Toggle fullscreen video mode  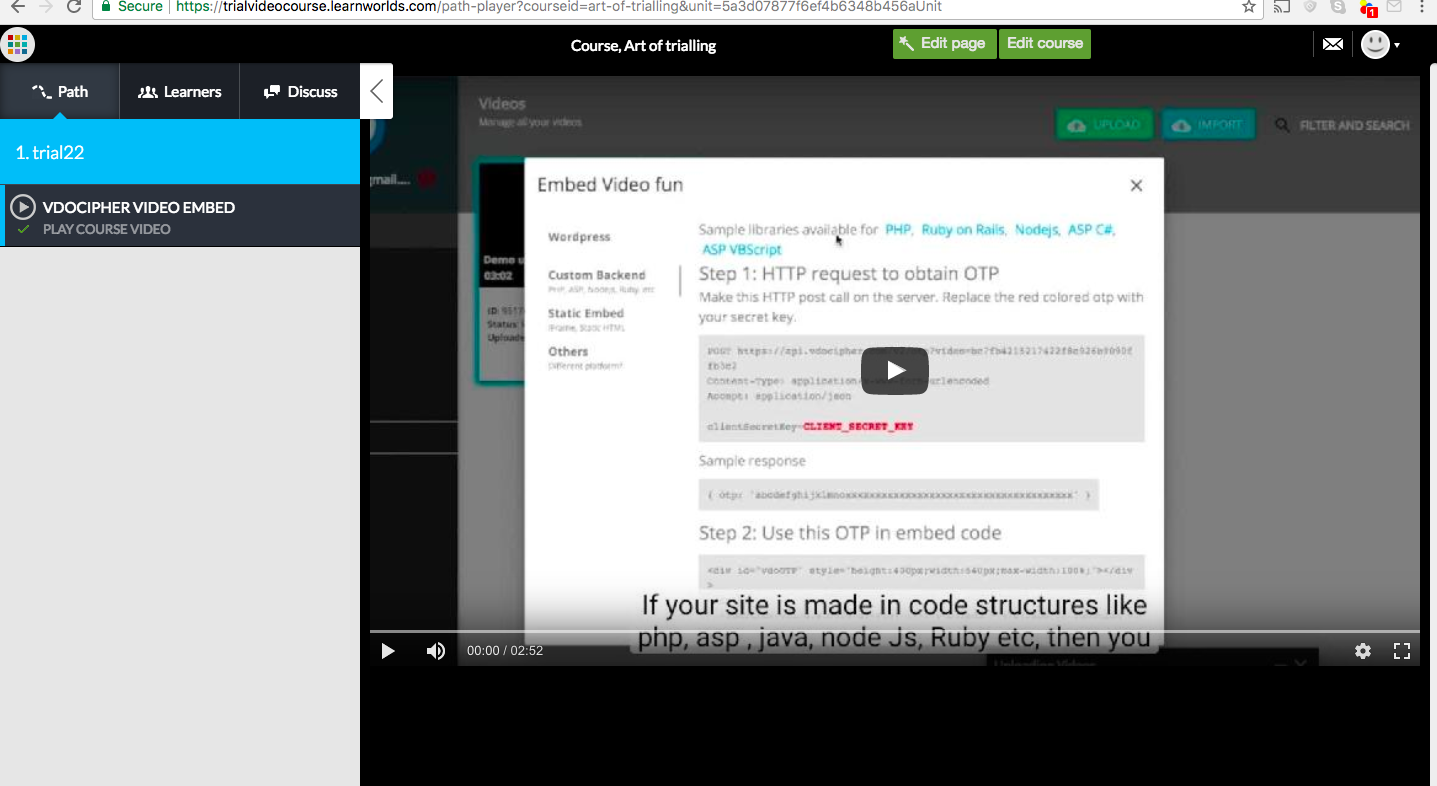coord(1402,651)
